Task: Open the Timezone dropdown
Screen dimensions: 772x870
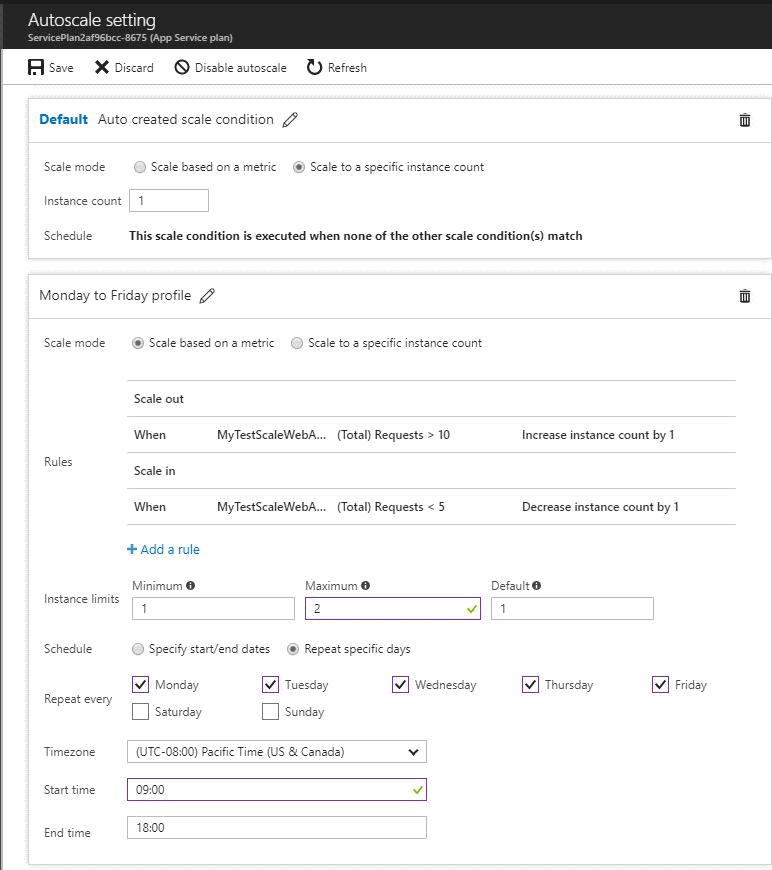Action: pos(277,751)
